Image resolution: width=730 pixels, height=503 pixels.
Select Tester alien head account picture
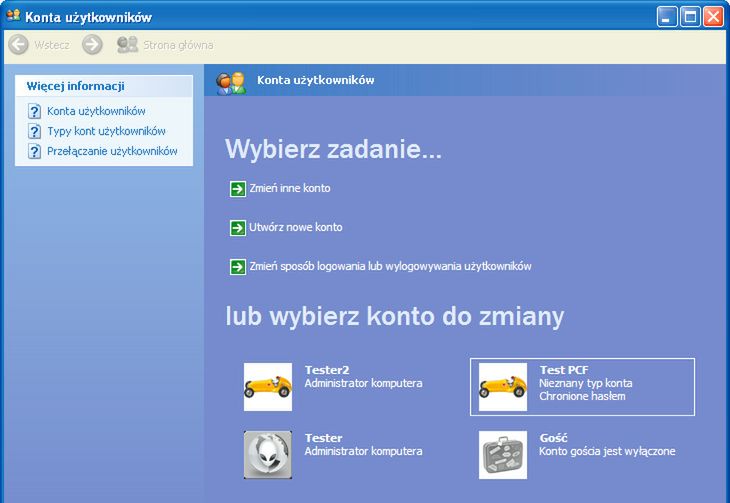(x=268, y=455)
